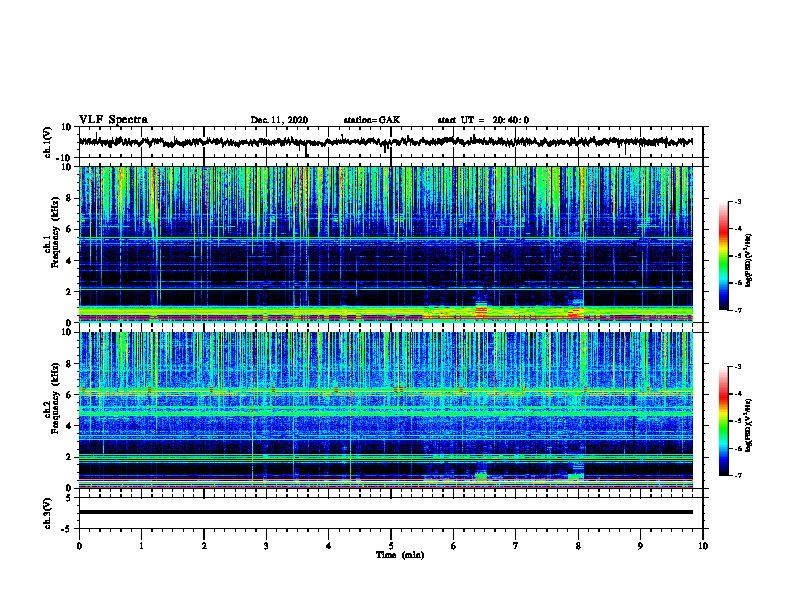The width and height of the screenshot is (792, 612).
Task: Click time axis tick label "7"
Action: (x=516, y=546)
